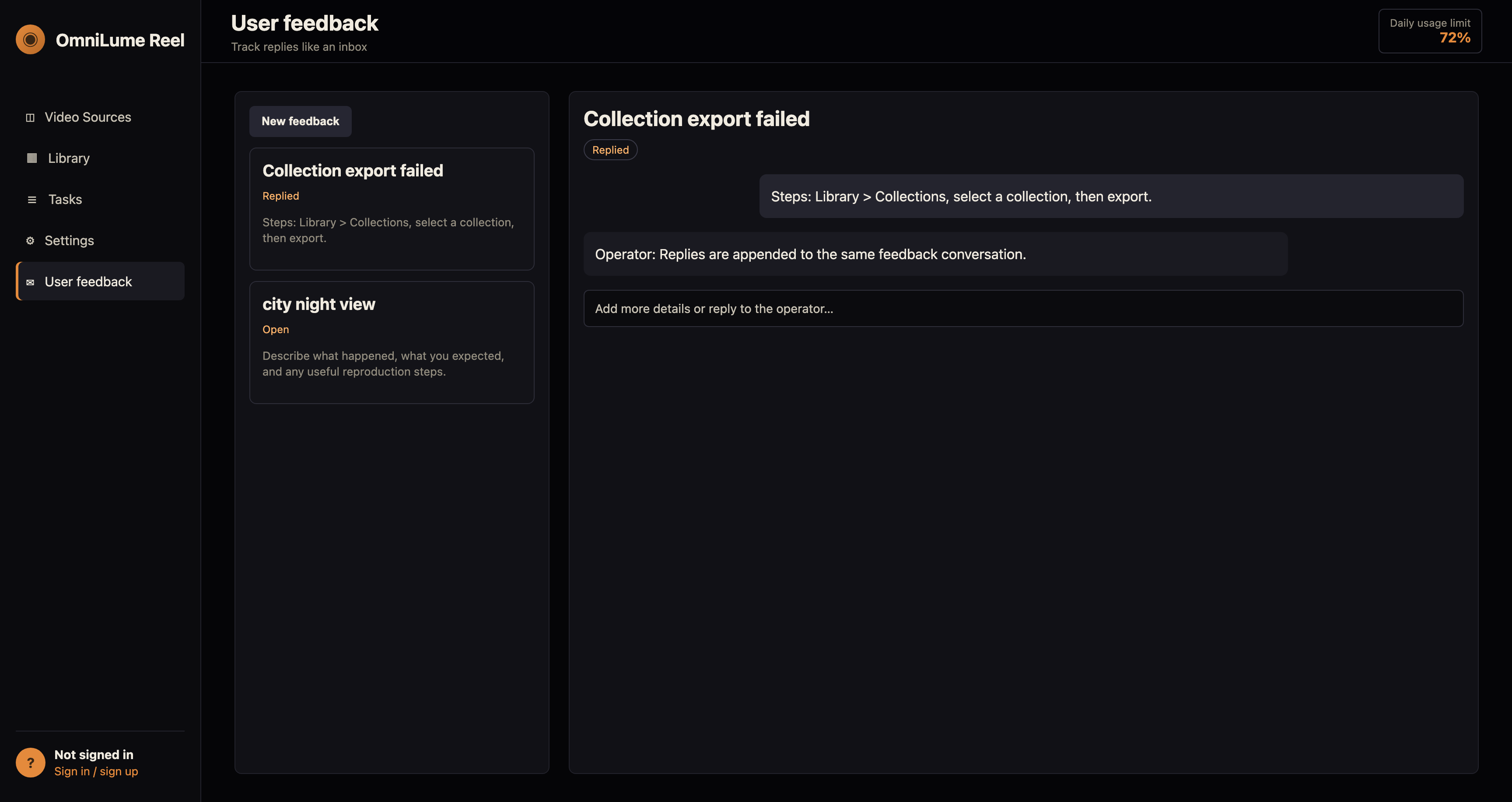Open the Tasks page
Image resolution: width=1512 pixels, height=802 pixels.
pos(100,199)
